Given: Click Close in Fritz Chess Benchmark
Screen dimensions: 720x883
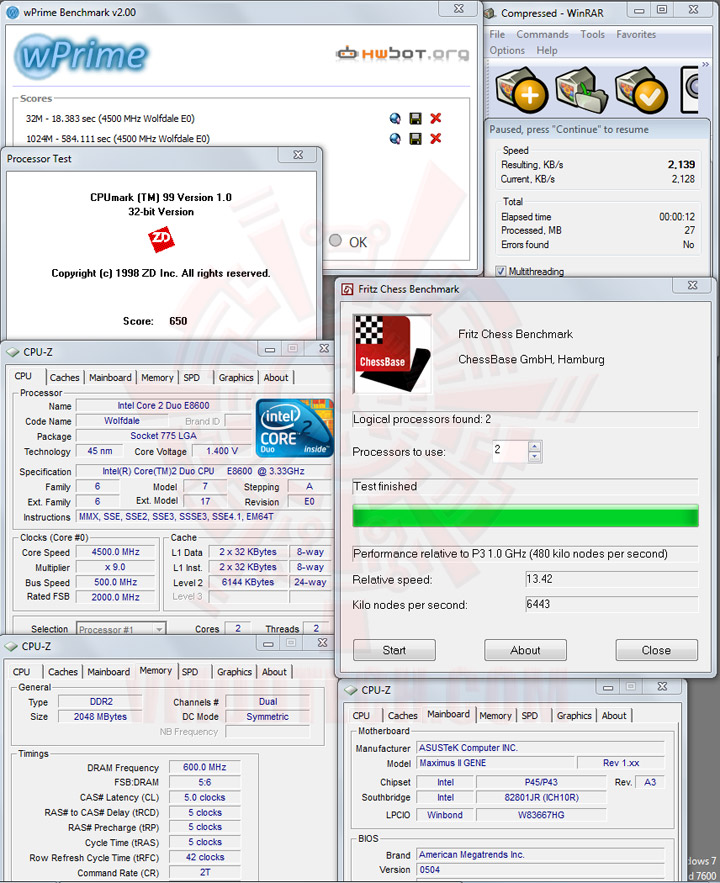Looking at the screenshot, I should (x=656, y=650).
